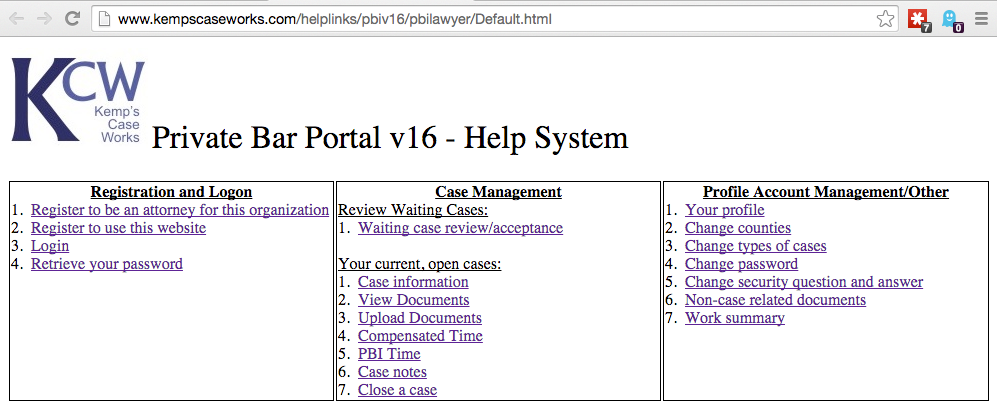Open Waiting case review/acceptance link
The height and width of the screenshot is (405, 997).
point(460,228)
